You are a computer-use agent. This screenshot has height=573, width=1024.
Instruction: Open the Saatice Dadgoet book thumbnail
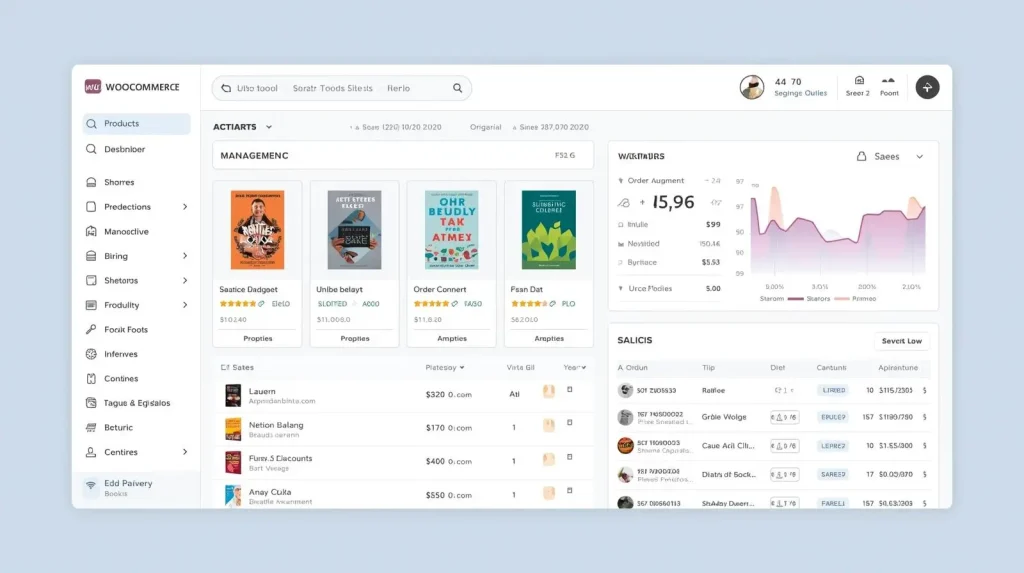[257, 230]
